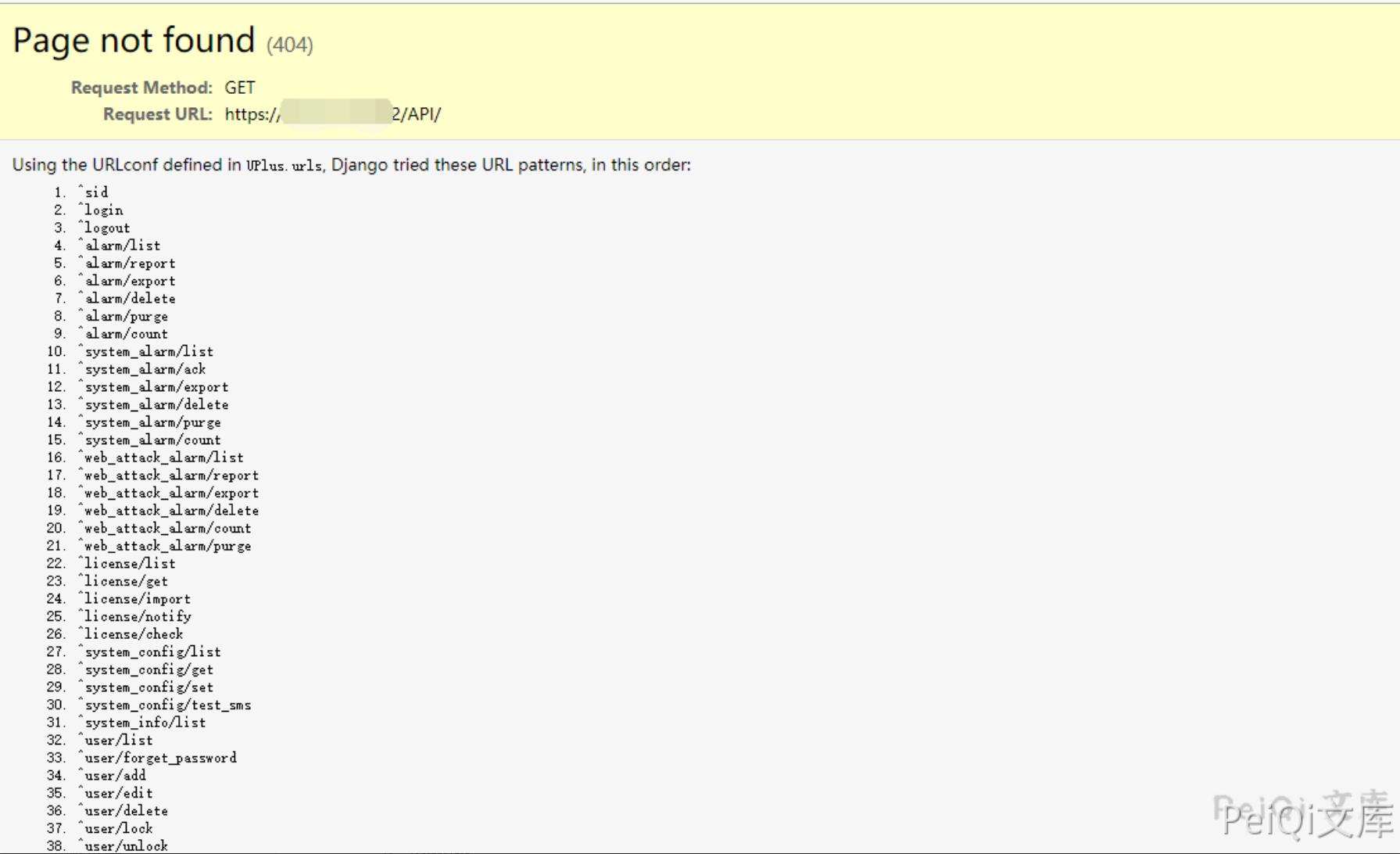Click the ^user/lock pattern
This screenshot has width=1400, height=854.
116,828
